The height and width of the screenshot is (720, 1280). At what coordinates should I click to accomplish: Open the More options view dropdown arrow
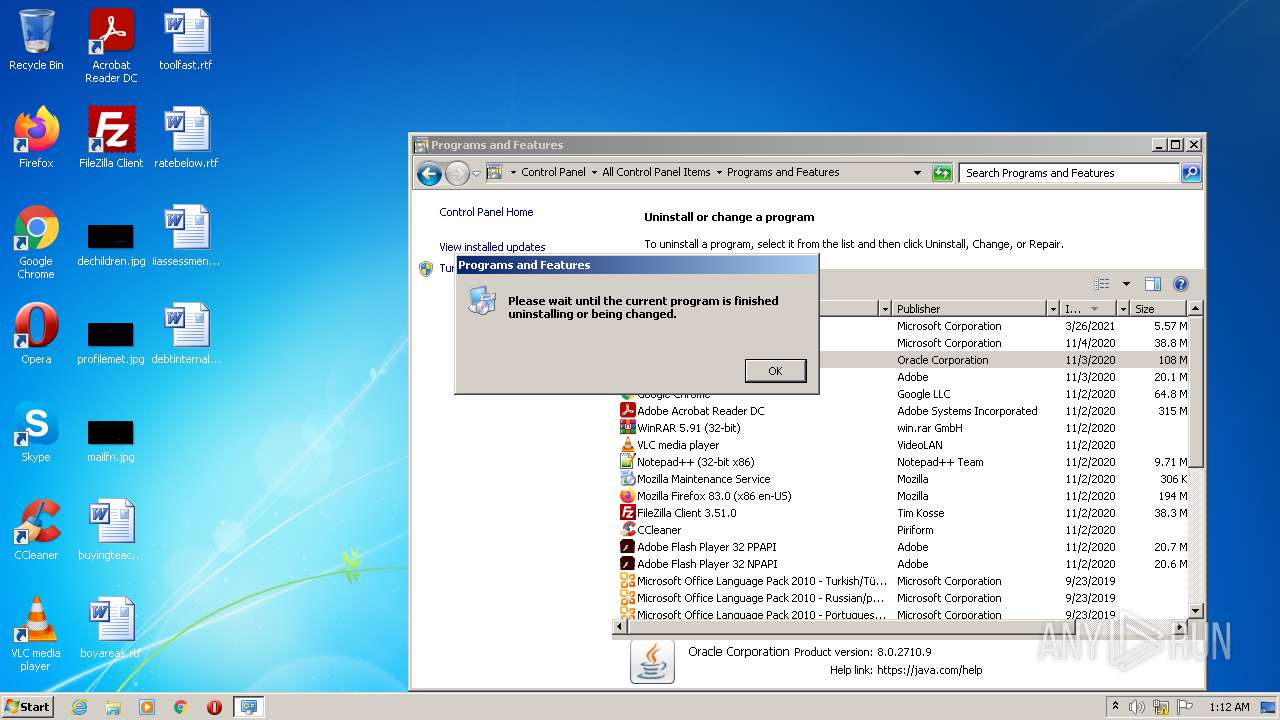(x=1126, y=284)
